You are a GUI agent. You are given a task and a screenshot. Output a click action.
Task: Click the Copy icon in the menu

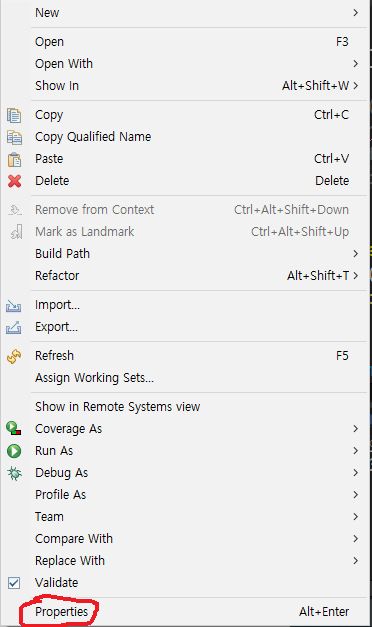tap(14, 116)
